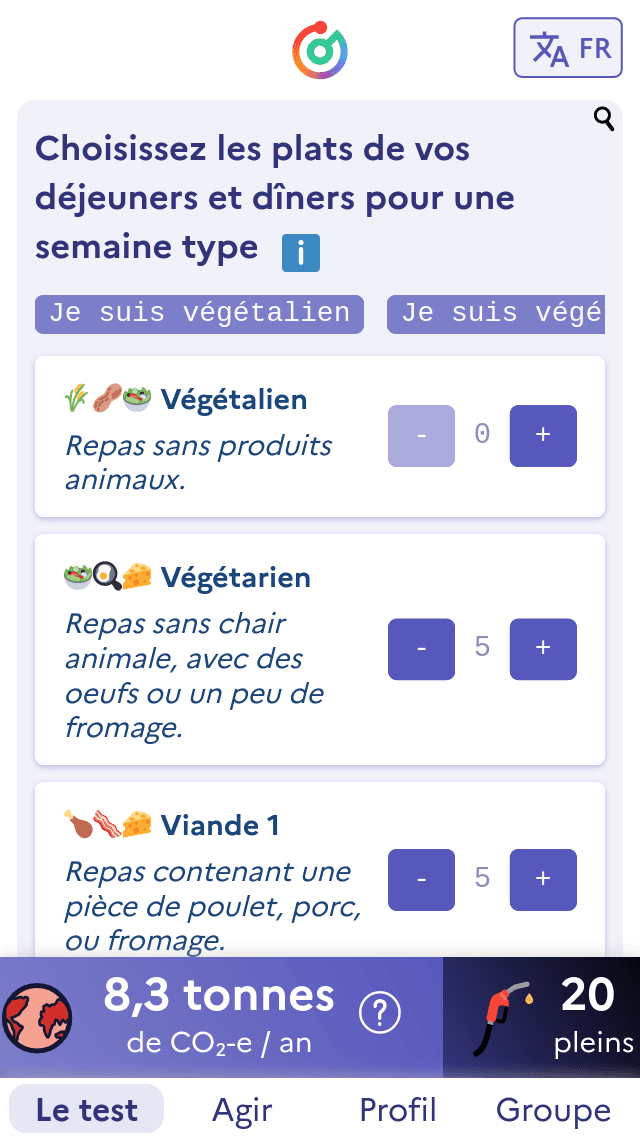The width and height of the screenshot is (640, 1136).
Task: Go to the Groupe tab
Action: point(553,1110)
